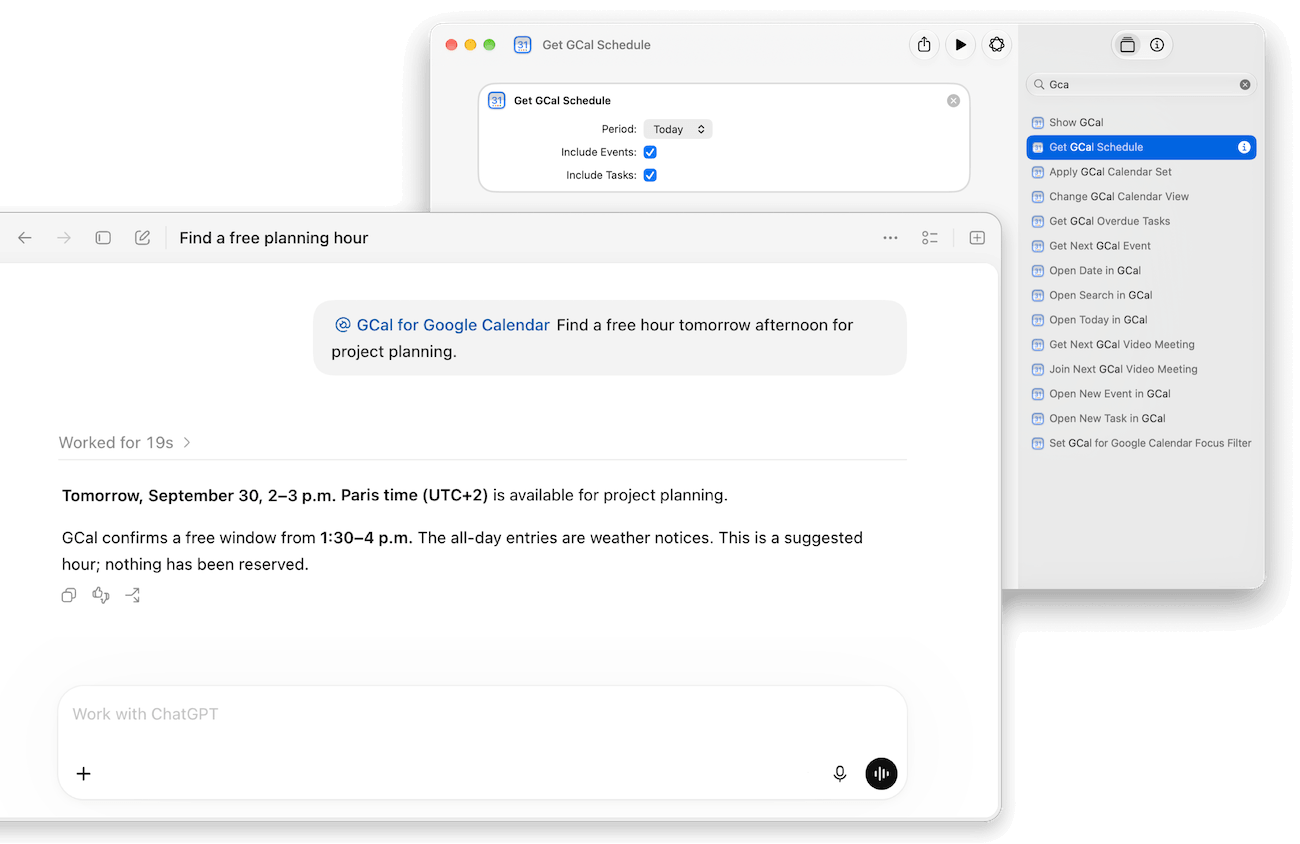Pick Open New Task in GCal action
Screen dimensions: 1300x844
tap(1141, 419)
